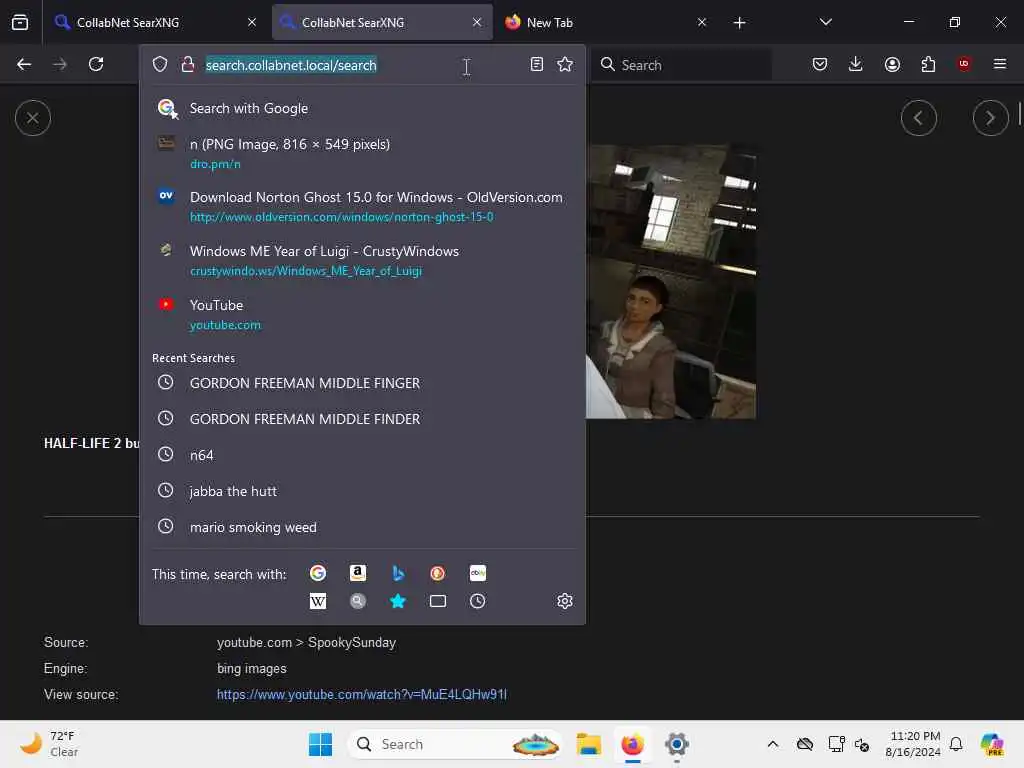Show previous image with left chevron circle
Screen dimensions: 1024x768
click(919, 118)
